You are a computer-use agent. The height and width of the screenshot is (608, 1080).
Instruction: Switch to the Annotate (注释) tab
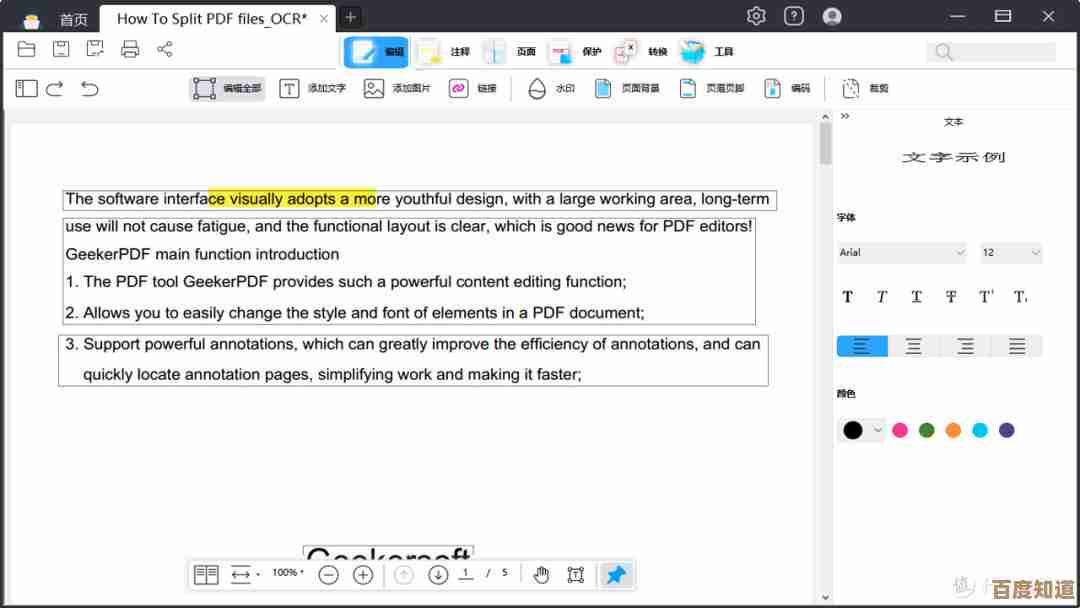[443, 52]
